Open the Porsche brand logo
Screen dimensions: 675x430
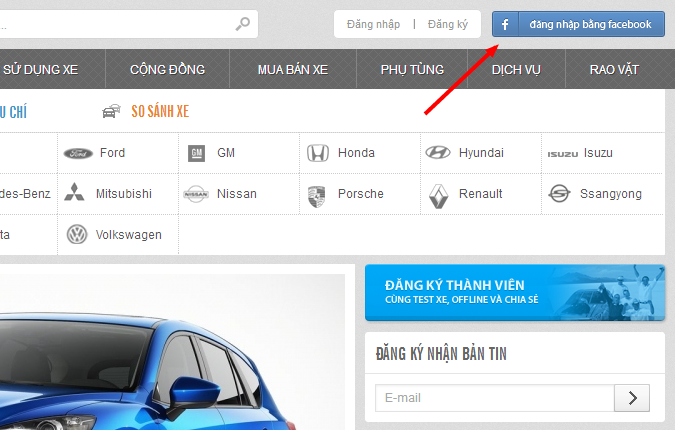pyautogui.click(x=317, y=194)
